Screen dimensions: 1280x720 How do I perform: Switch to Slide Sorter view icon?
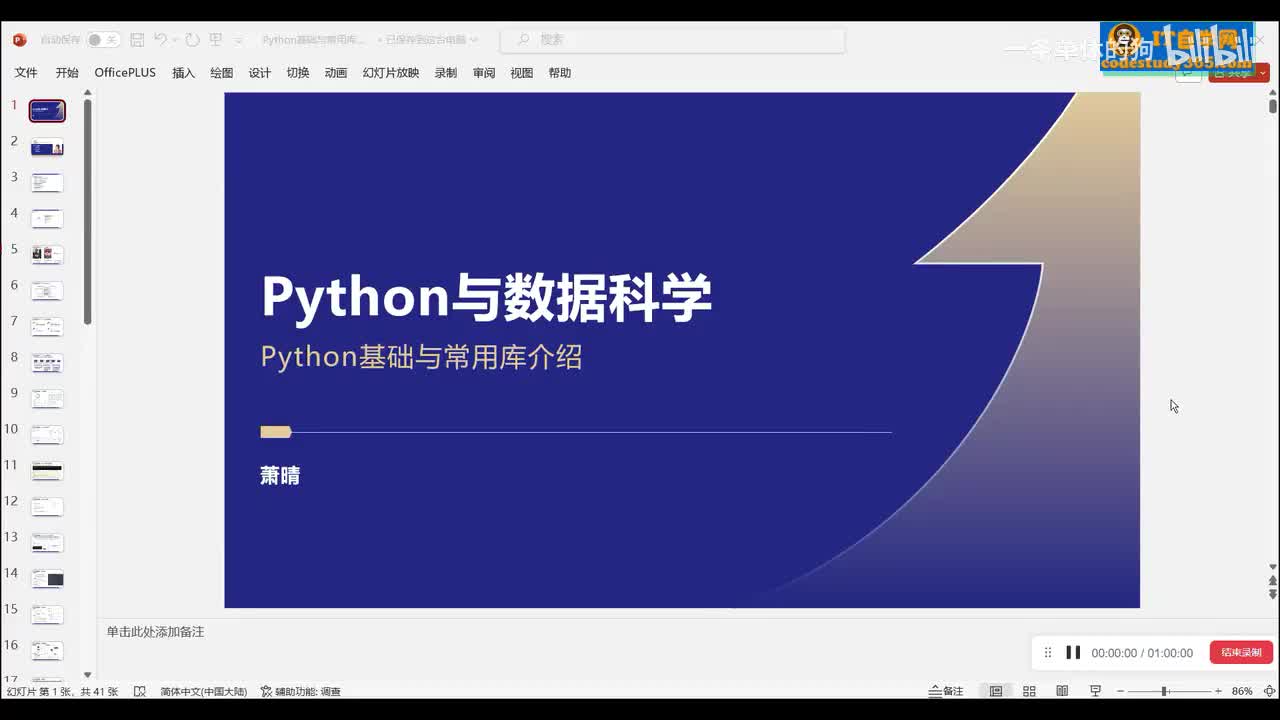[x=1029, y=691]
